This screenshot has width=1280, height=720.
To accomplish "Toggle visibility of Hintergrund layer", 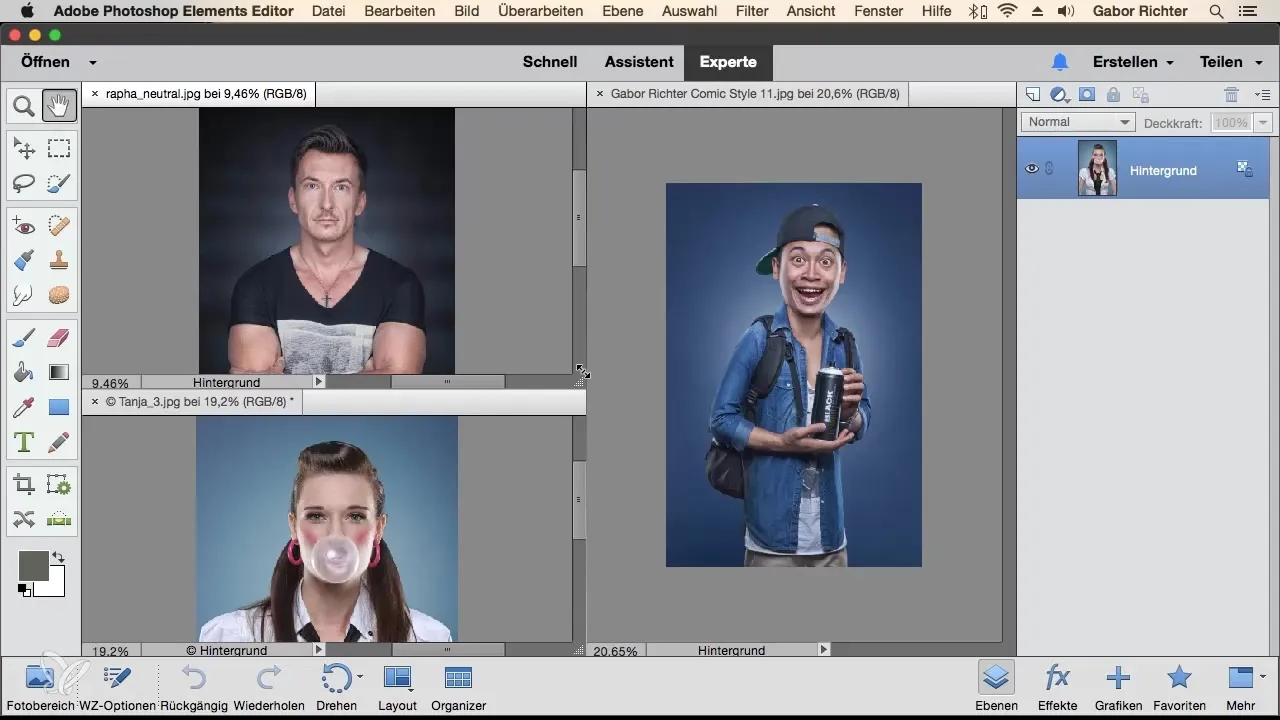I will (x=1032, y=169).
